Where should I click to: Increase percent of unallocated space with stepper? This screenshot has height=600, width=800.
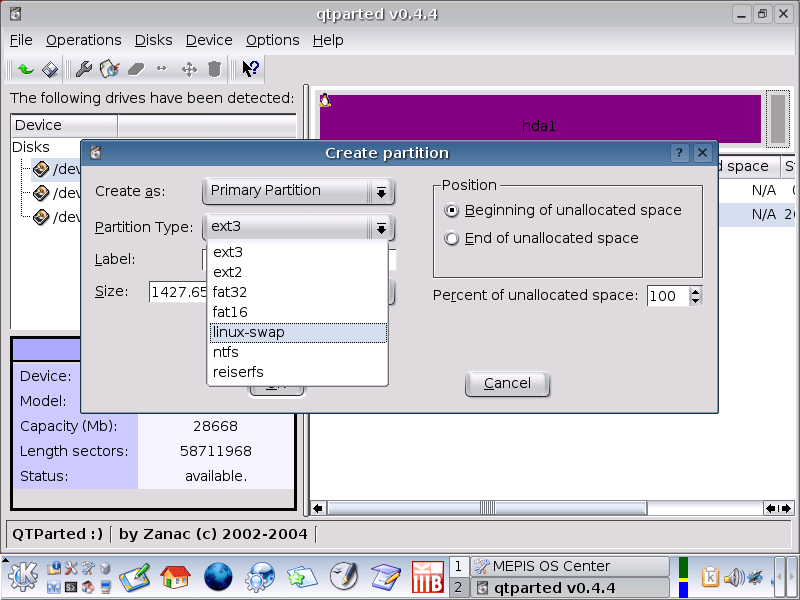click(694, 290)
